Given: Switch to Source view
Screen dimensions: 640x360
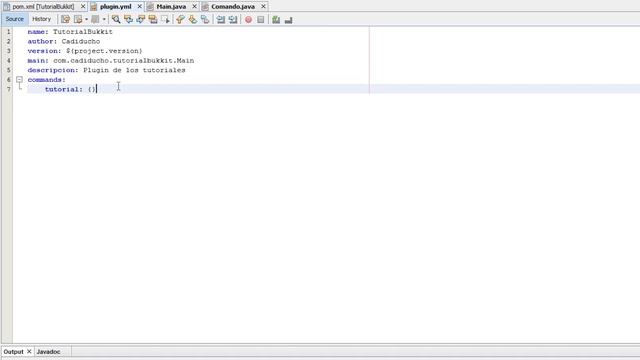Looking at the screenshot, I should (x=15, y=19).
